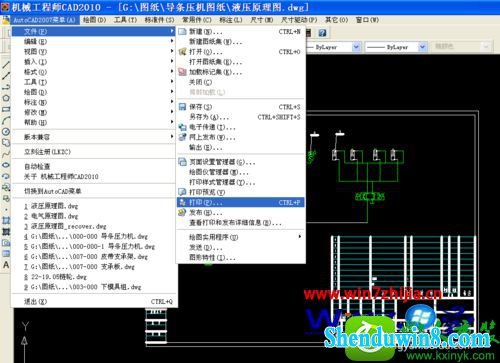Expand the 格式(O) submenu arrow
Viewport: 500px width, 363px height.
point(172,71)
